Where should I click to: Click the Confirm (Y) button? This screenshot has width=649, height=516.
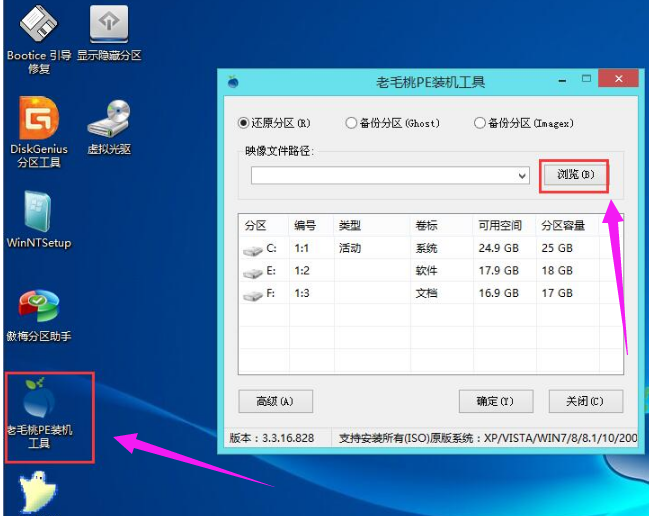[495, 401]
